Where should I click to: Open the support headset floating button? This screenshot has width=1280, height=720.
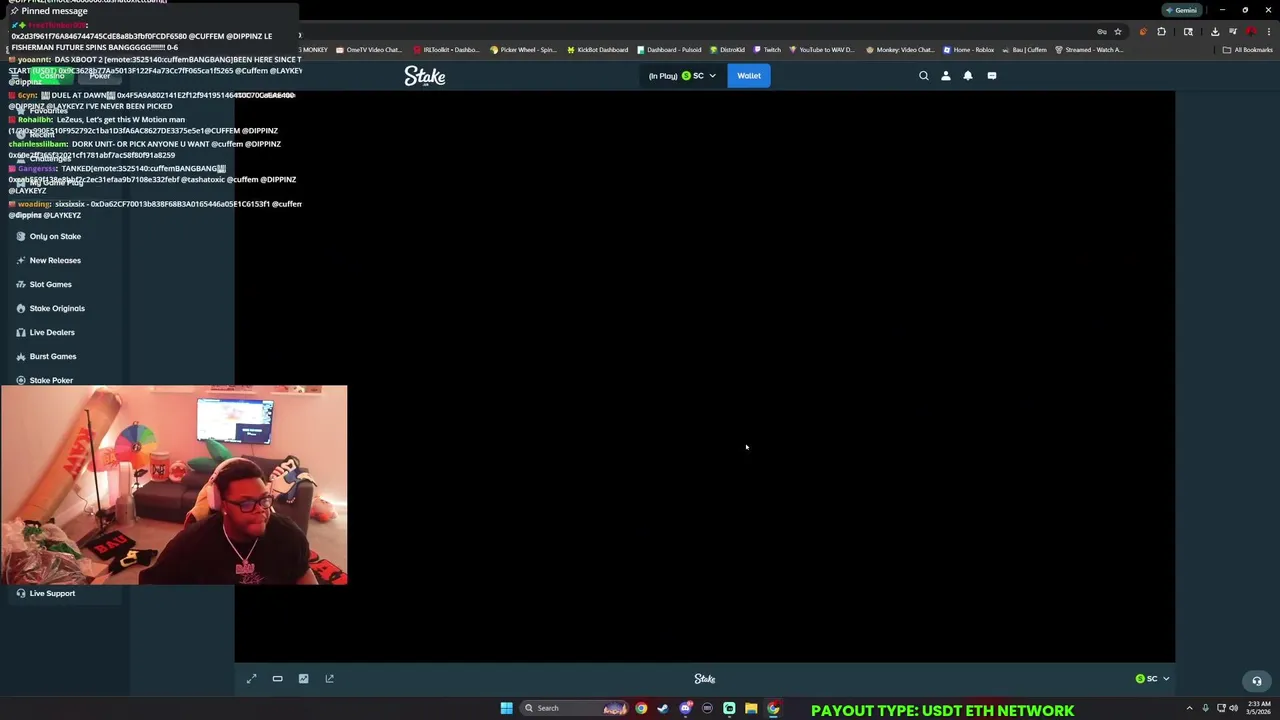coord(1257,681)
